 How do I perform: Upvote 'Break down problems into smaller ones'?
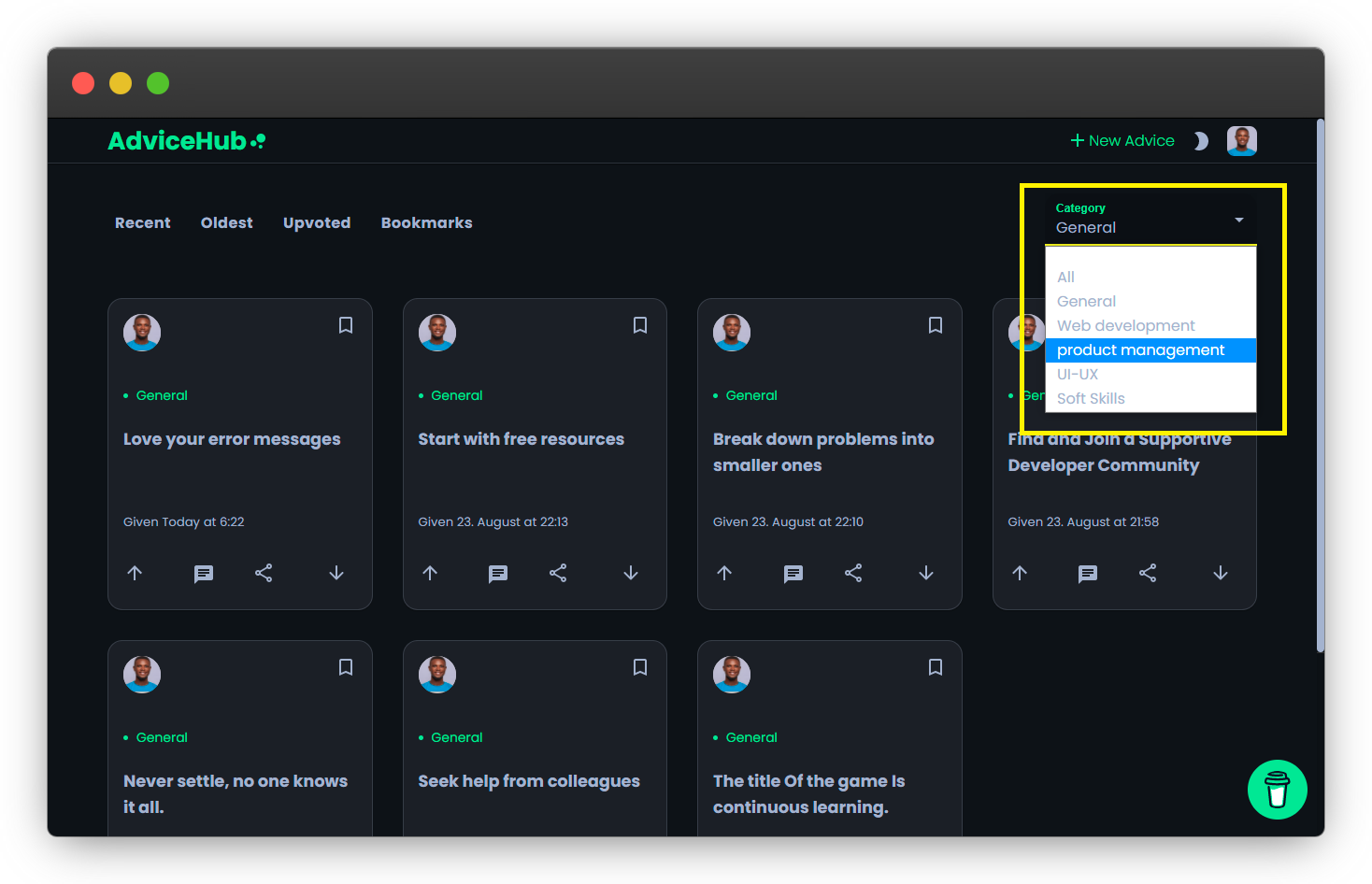(x=724, y=573)
